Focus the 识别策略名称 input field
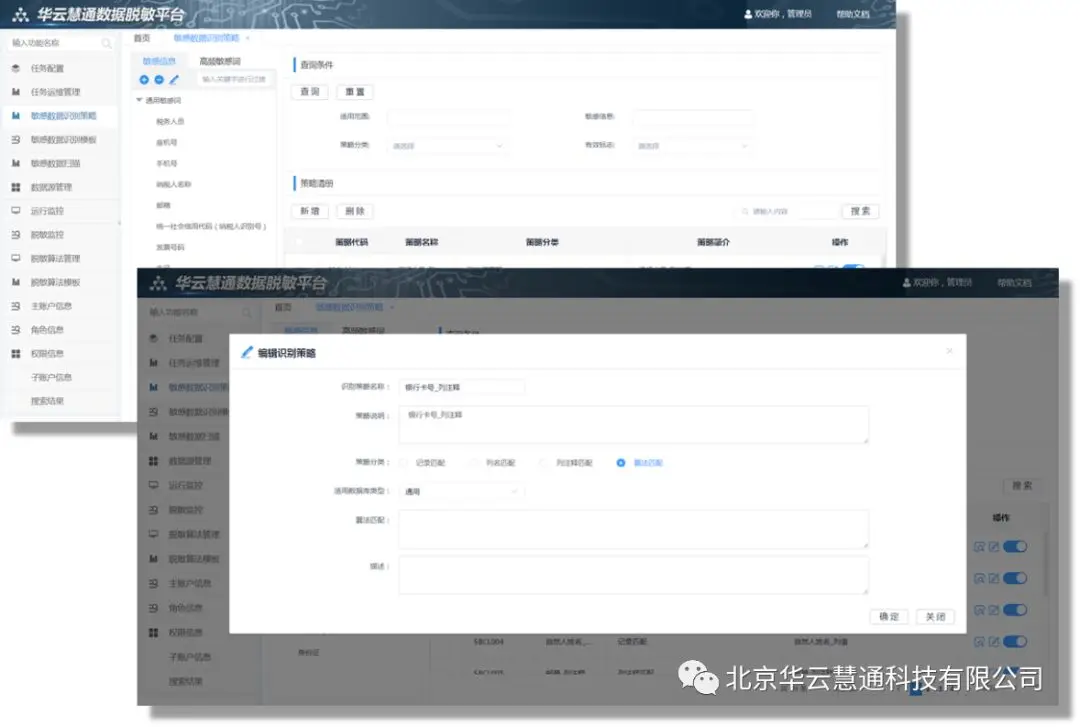 coord(461,387)
